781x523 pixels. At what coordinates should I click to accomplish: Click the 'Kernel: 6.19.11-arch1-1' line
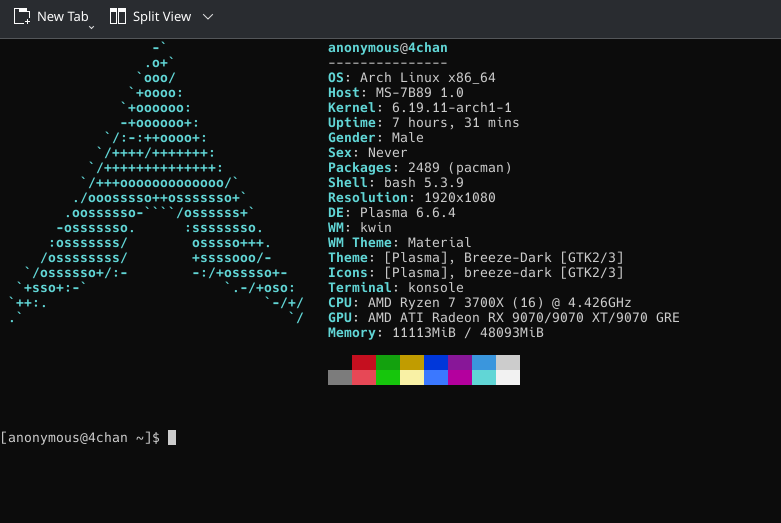point(419,108)
